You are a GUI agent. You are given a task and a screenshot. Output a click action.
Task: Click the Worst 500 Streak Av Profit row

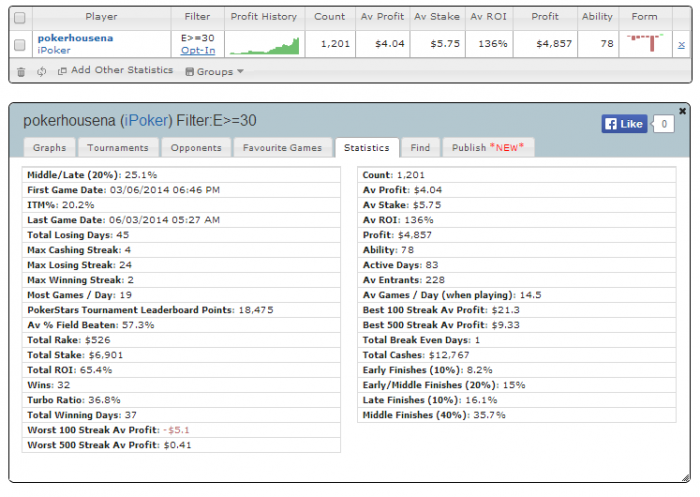[x=181, y=445]
